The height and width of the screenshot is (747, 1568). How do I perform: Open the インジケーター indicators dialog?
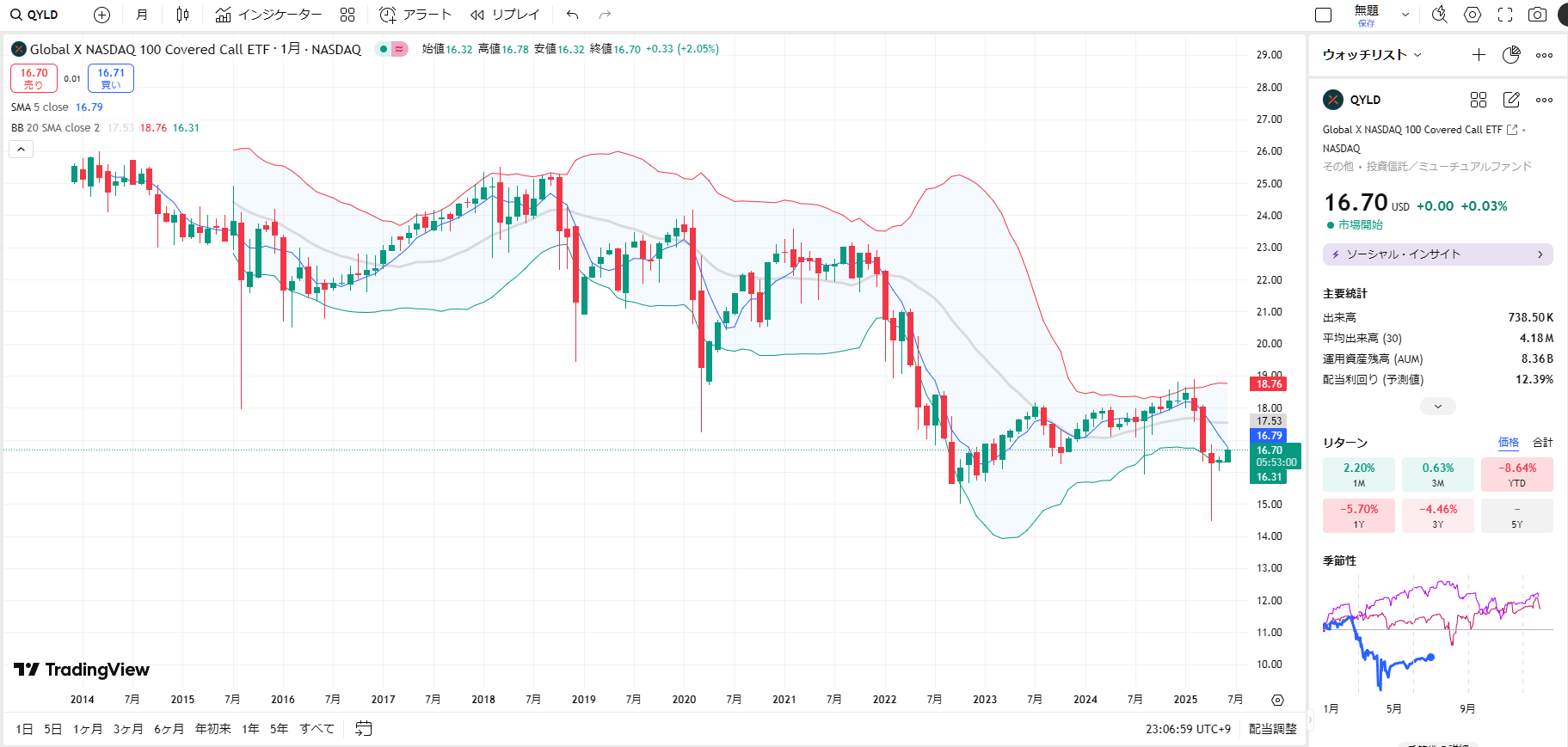tap(268, 15)
